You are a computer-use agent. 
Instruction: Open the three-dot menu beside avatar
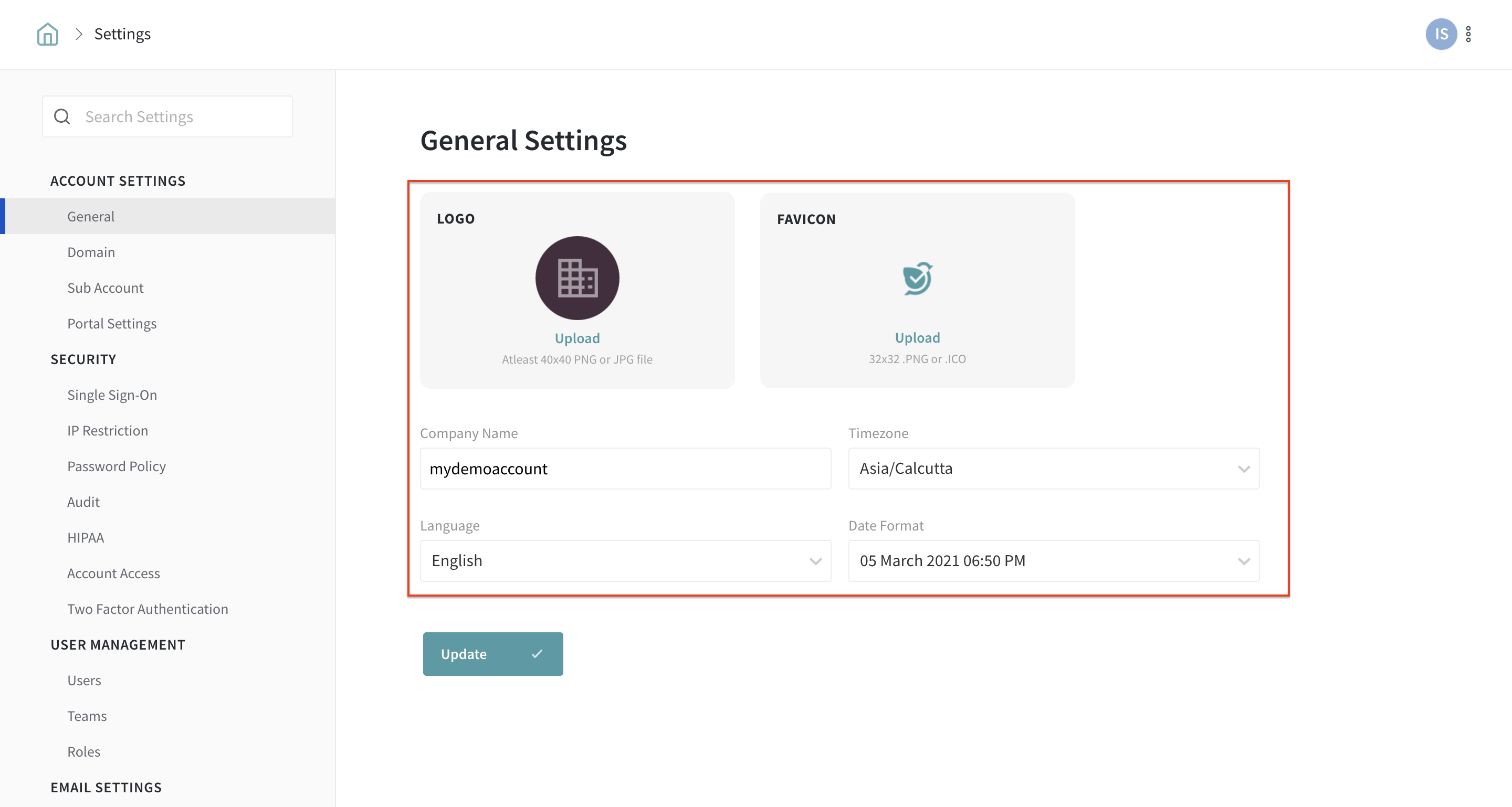1468,34
